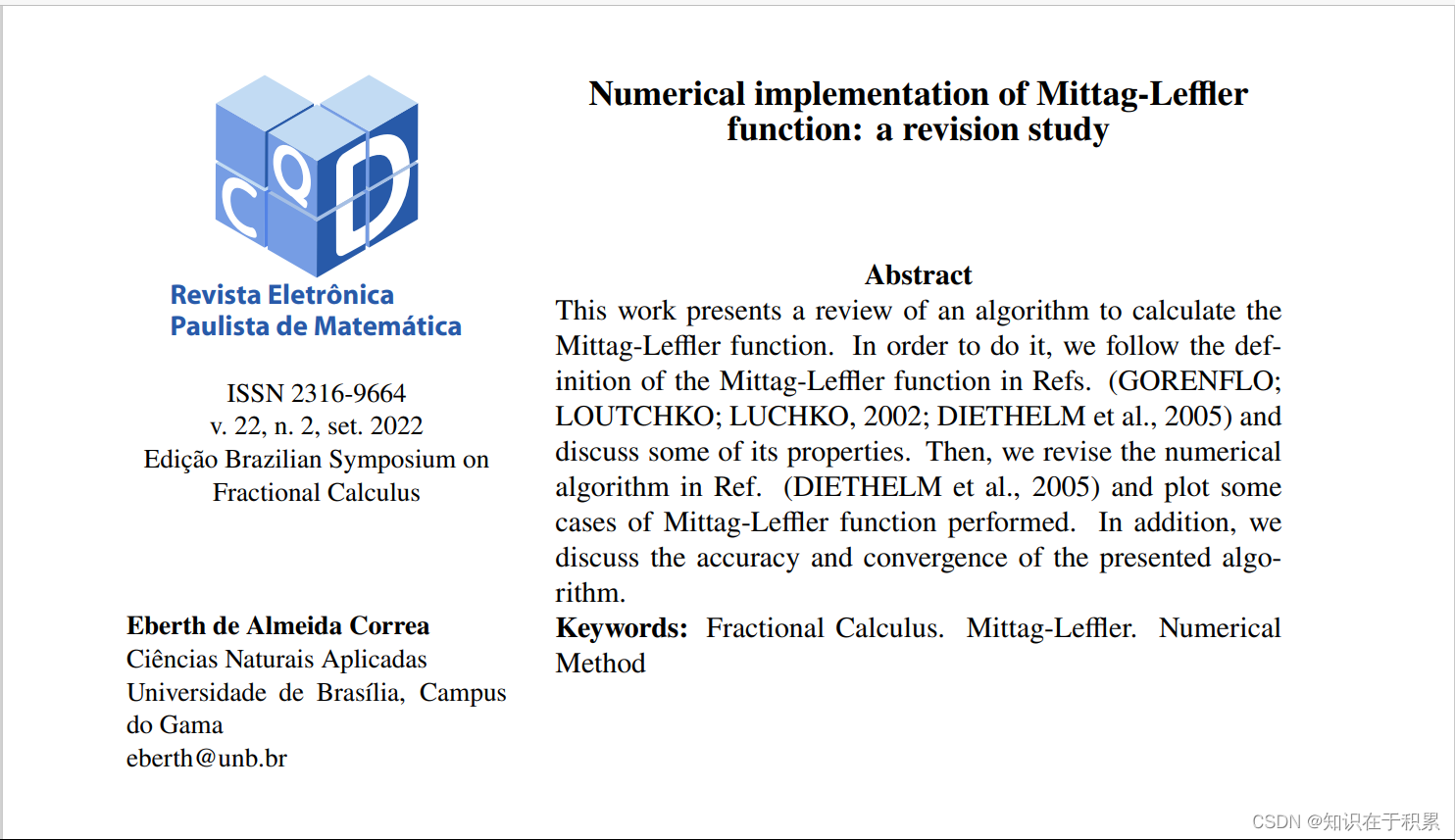Click the CQD cube journal logo
Viewport: 1455px width, 840px height.
(317, 176)
